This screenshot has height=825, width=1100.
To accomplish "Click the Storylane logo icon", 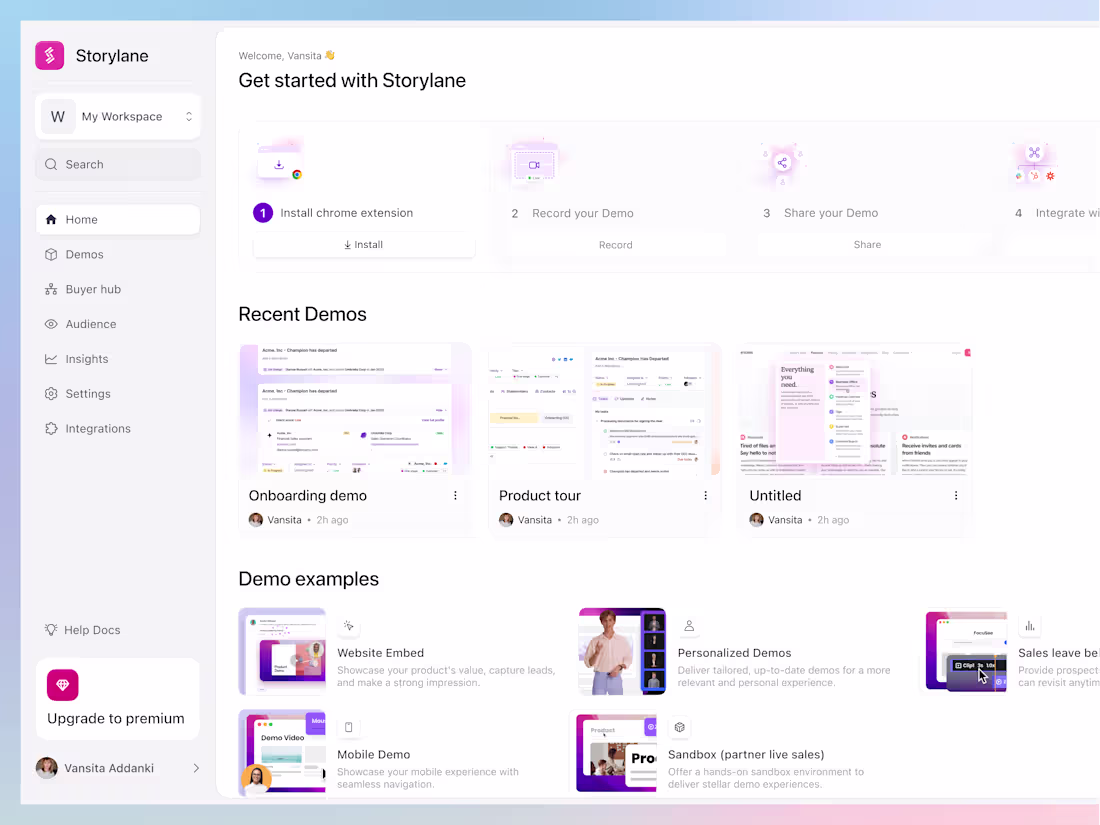I will pos(50,55).
